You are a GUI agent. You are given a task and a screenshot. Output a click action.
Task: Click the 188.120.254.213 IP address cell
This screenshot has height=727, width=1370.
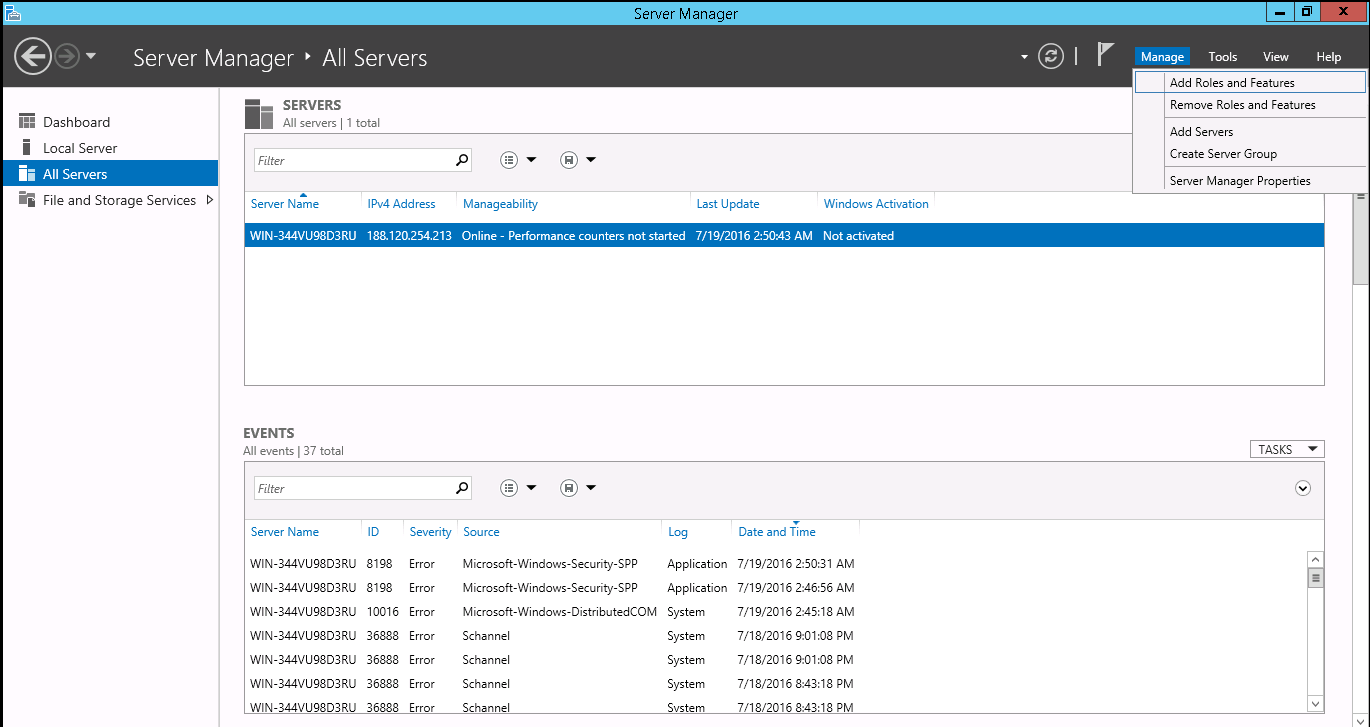coord(409,236)
